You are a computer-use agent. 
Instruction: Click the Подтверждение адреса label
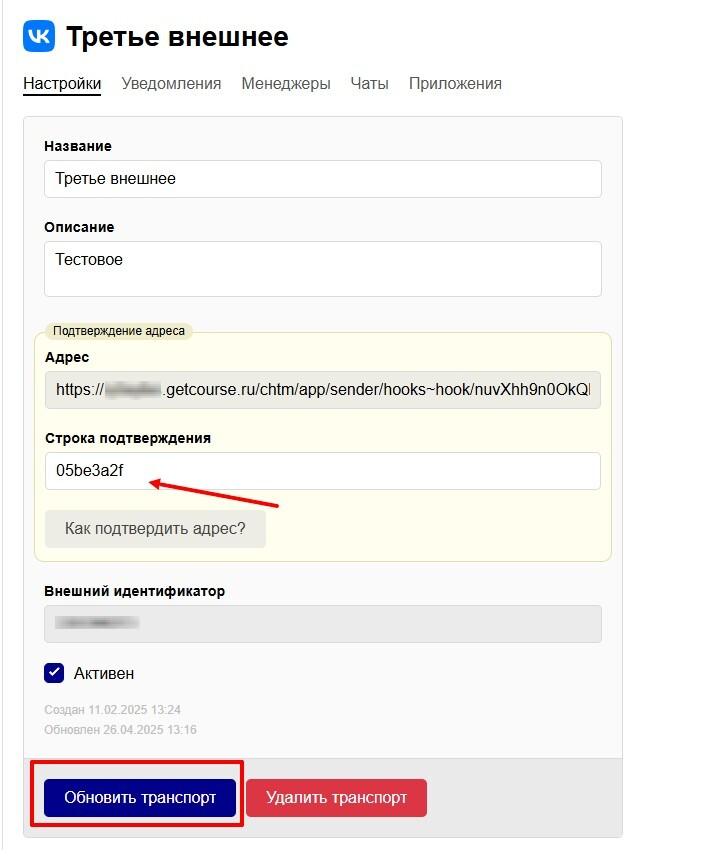tap(119, 331)
